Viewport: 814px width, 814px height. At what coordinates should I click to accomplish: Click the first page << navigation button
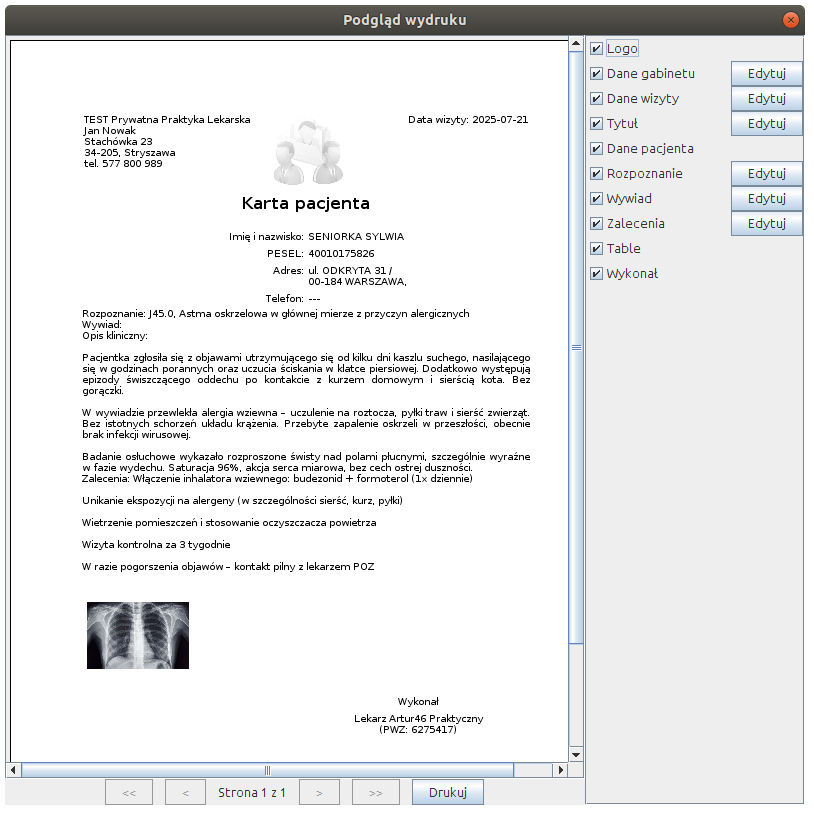[129, 793]
